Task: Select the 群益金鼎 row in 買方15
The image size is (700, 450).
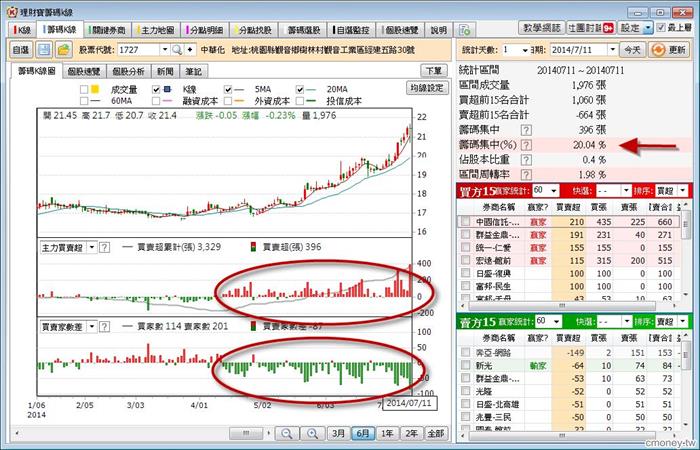Action: (569, 234)
